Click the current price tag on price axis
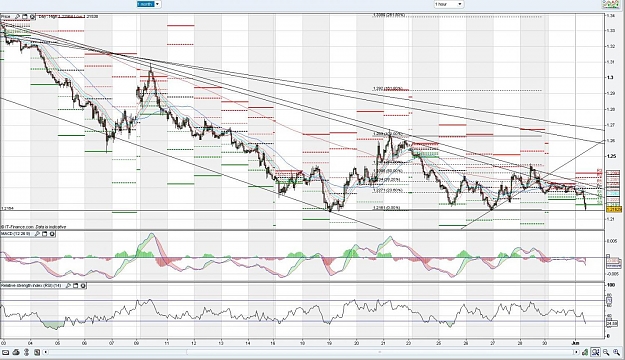The width and height of the screenshot is (625, 360). coord(613,209)
